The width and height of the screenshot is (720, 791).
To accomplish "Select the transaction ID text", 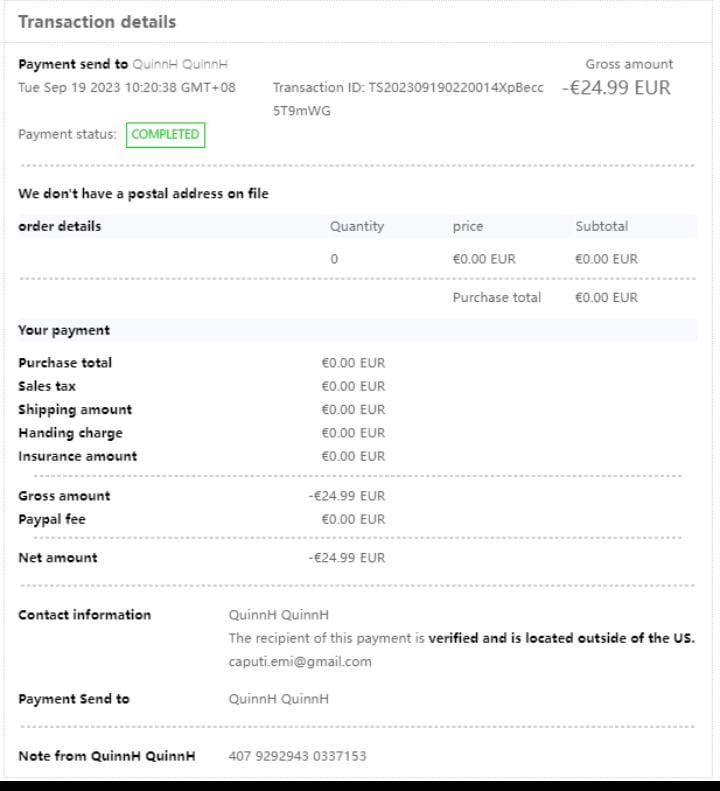I will point(408,88).
